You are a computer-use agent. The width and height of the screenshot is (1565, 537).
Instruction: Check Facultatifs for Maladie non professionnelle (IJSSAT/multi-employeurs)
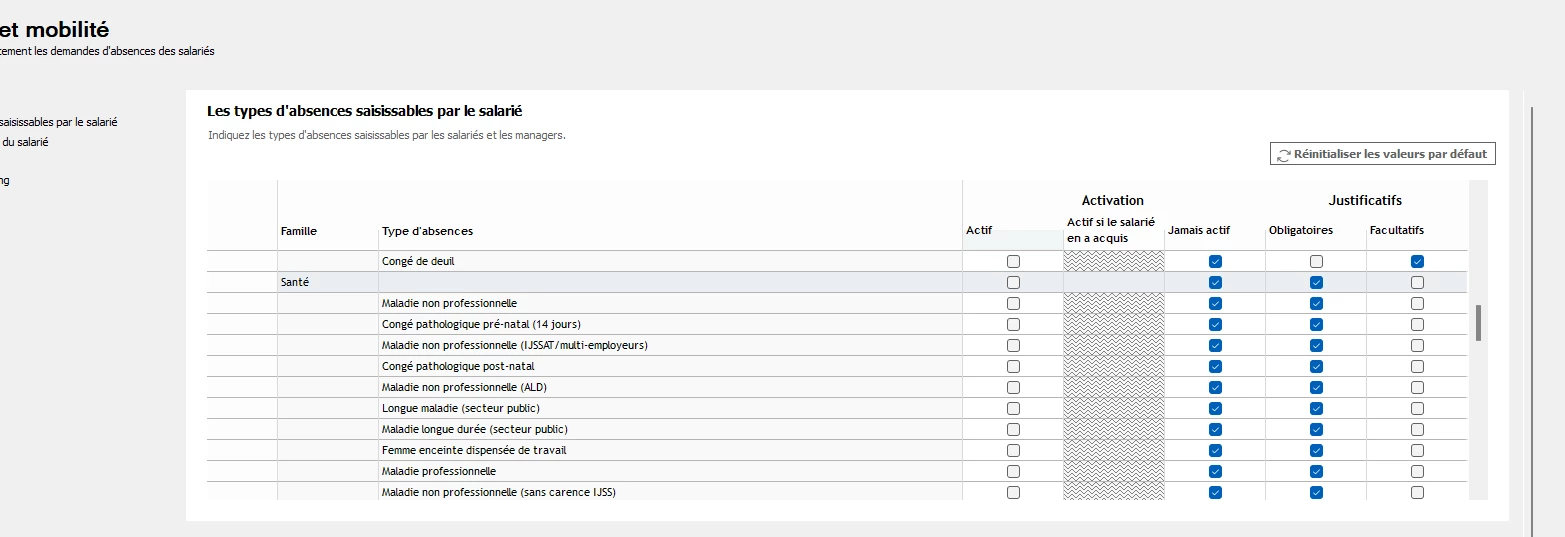tap(1417, 345)
